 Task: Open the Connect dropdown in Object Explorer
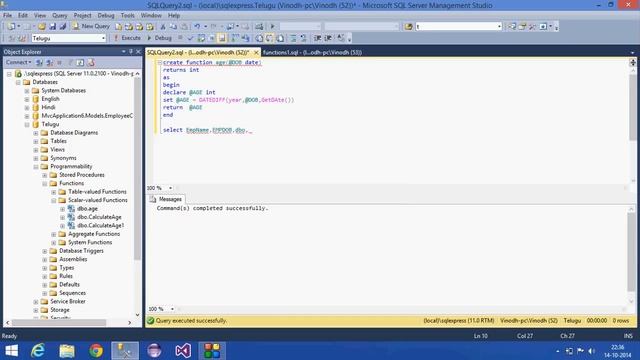pos(18,62)
